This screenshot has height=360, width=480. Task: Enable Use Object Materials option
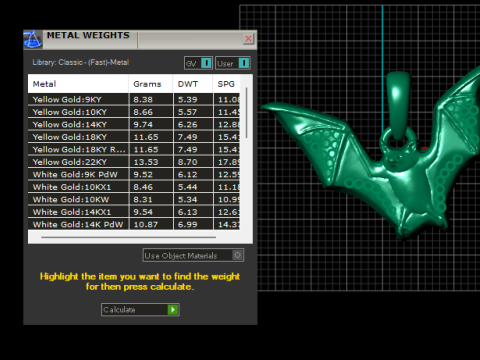pos(193,255)
